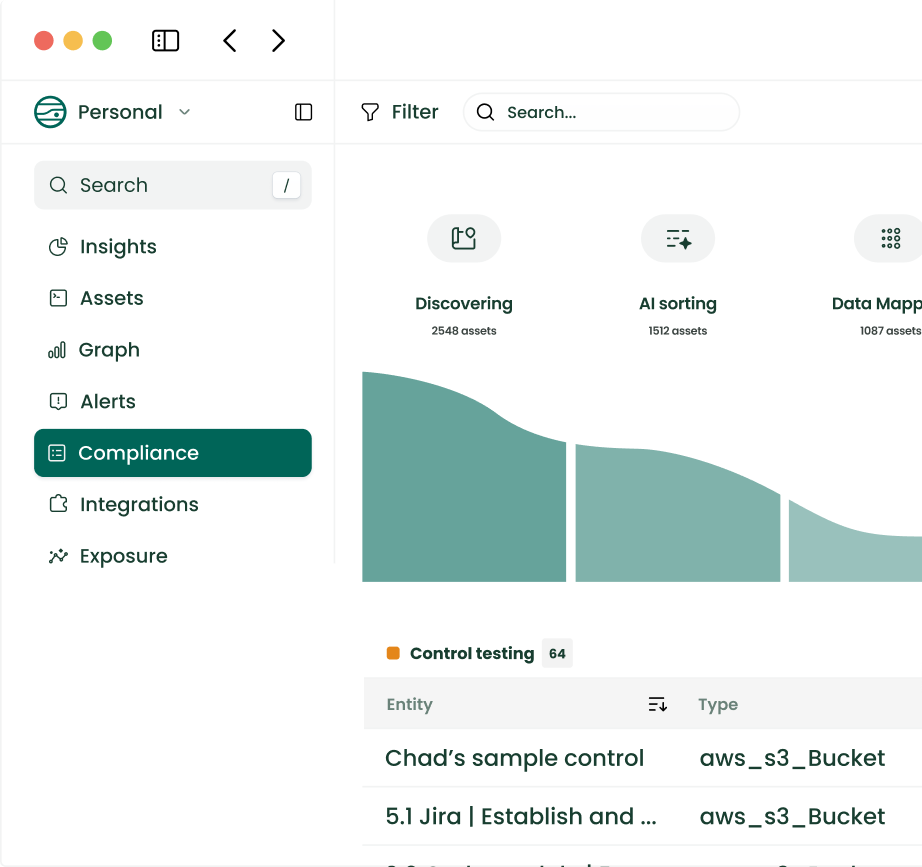
Task: Open the Graph page
Action: click(109, 350)
